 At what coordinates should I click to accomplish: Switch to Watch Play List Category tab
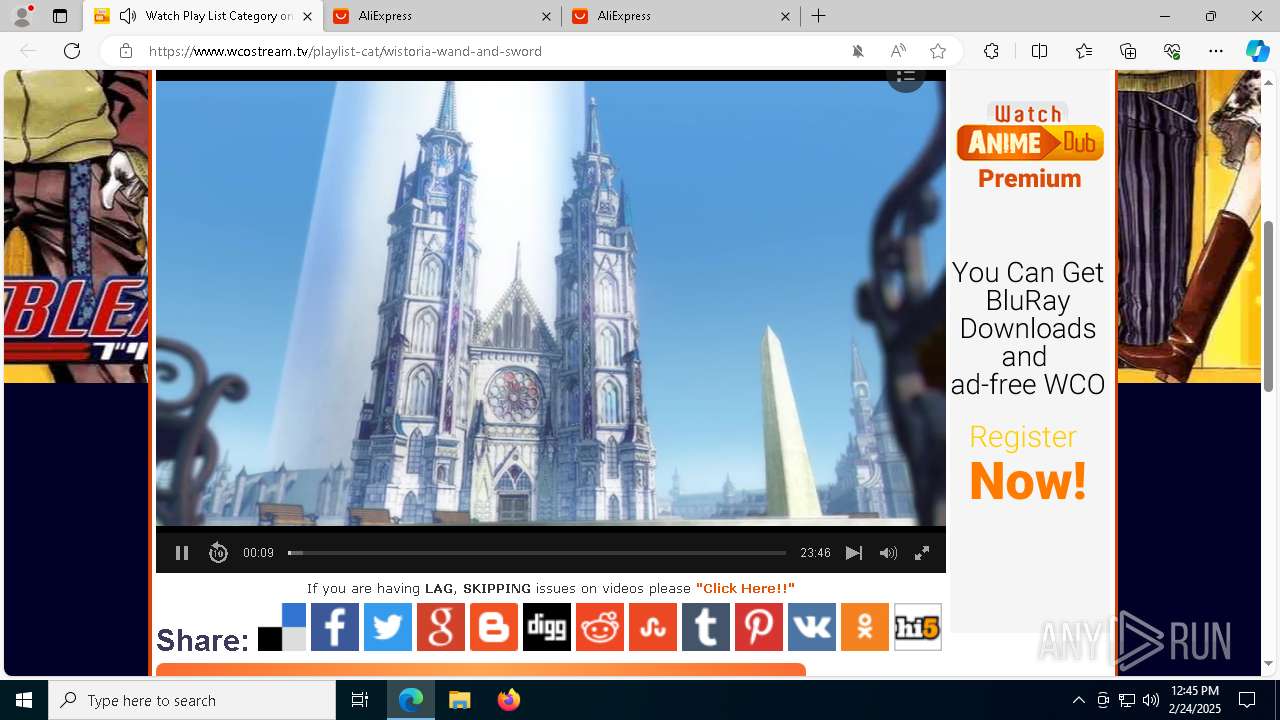click(x=203, y=16)
